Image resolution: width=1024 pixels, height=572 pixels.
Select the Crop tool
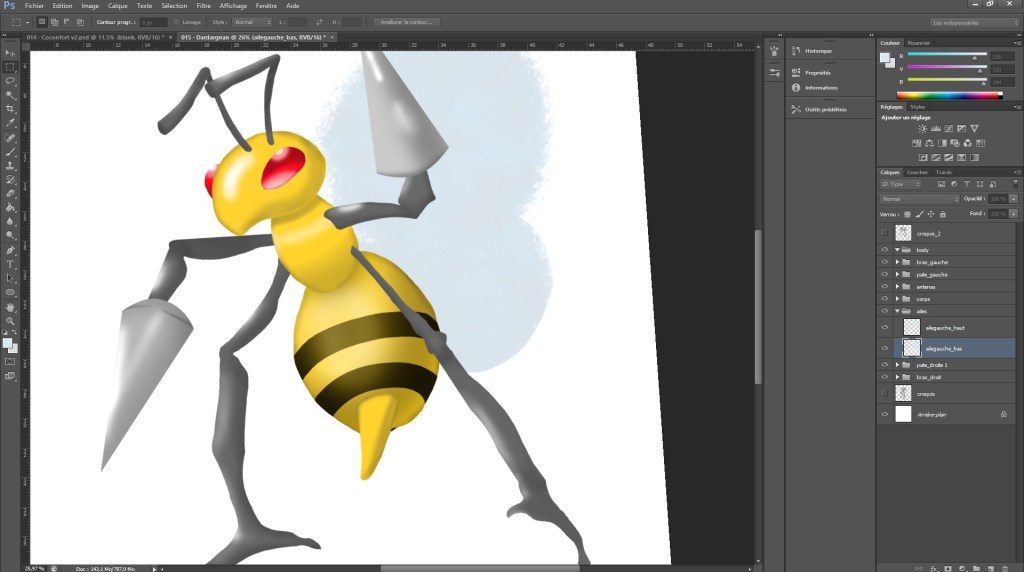click(x=10, y=108)
